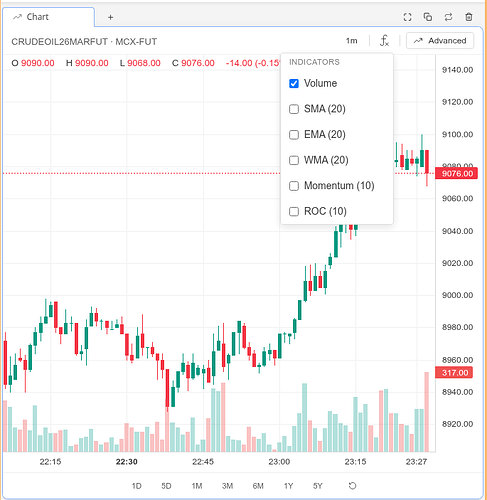Enable the EMA (20) indicator
Viewport: 487px width, 500px height.
294,135
